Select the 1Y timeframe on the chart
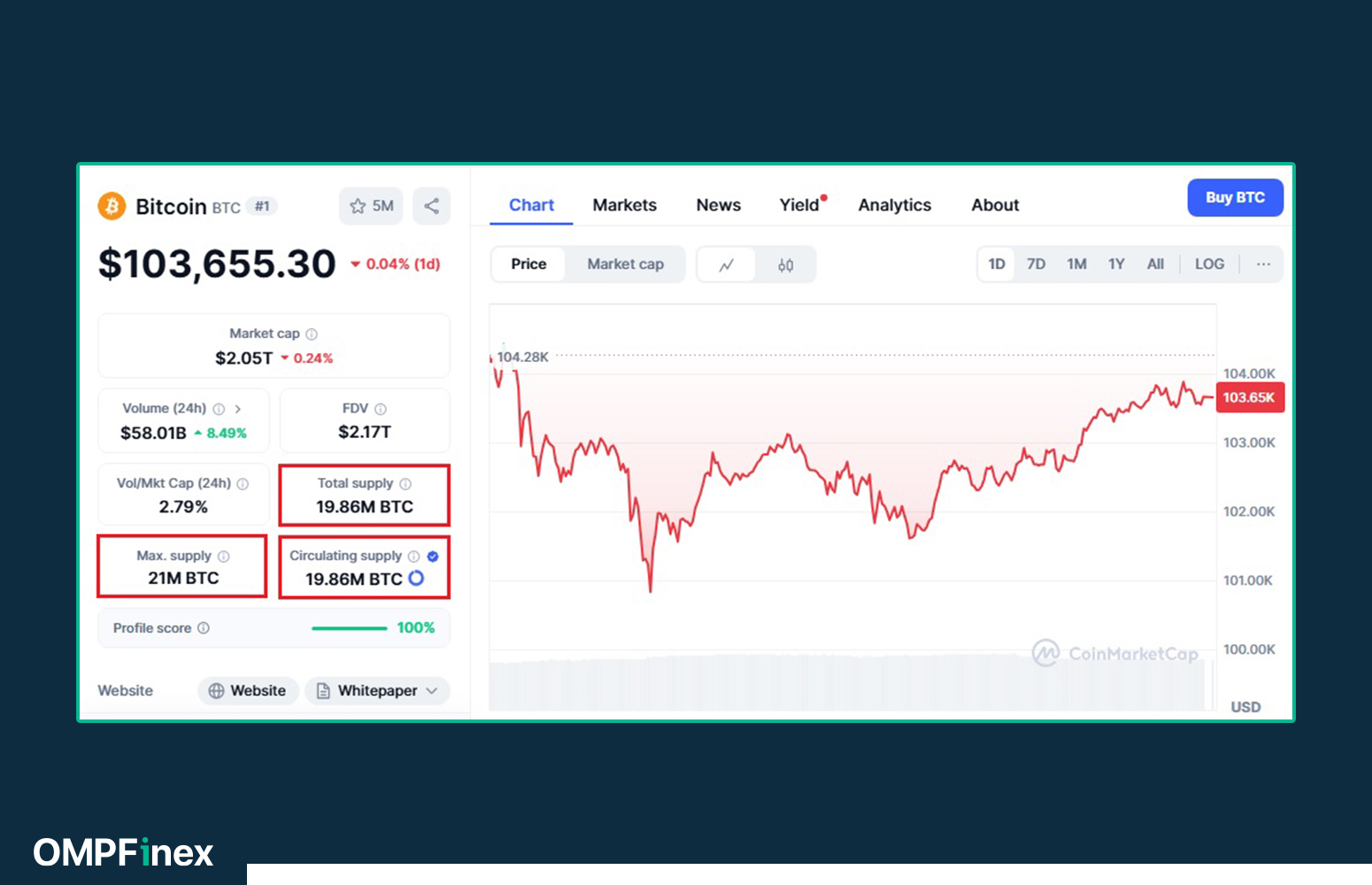 (x=1116, y=264)
